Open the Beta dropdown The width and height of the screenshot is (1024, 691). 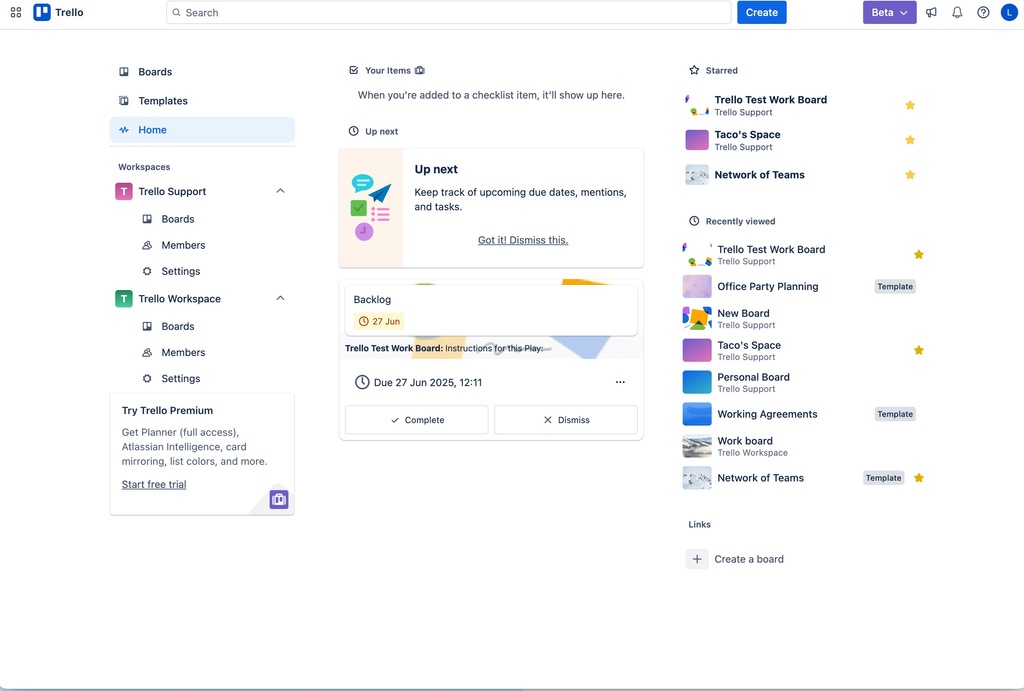click(x=889, y=12)
